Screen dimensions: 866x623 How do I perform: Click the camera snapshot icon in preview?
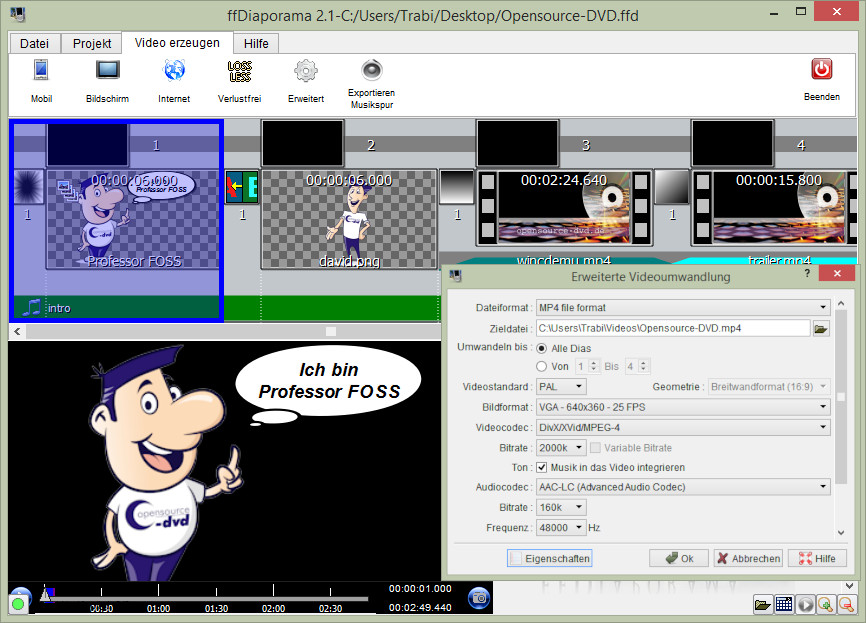(x=479, y=598)
